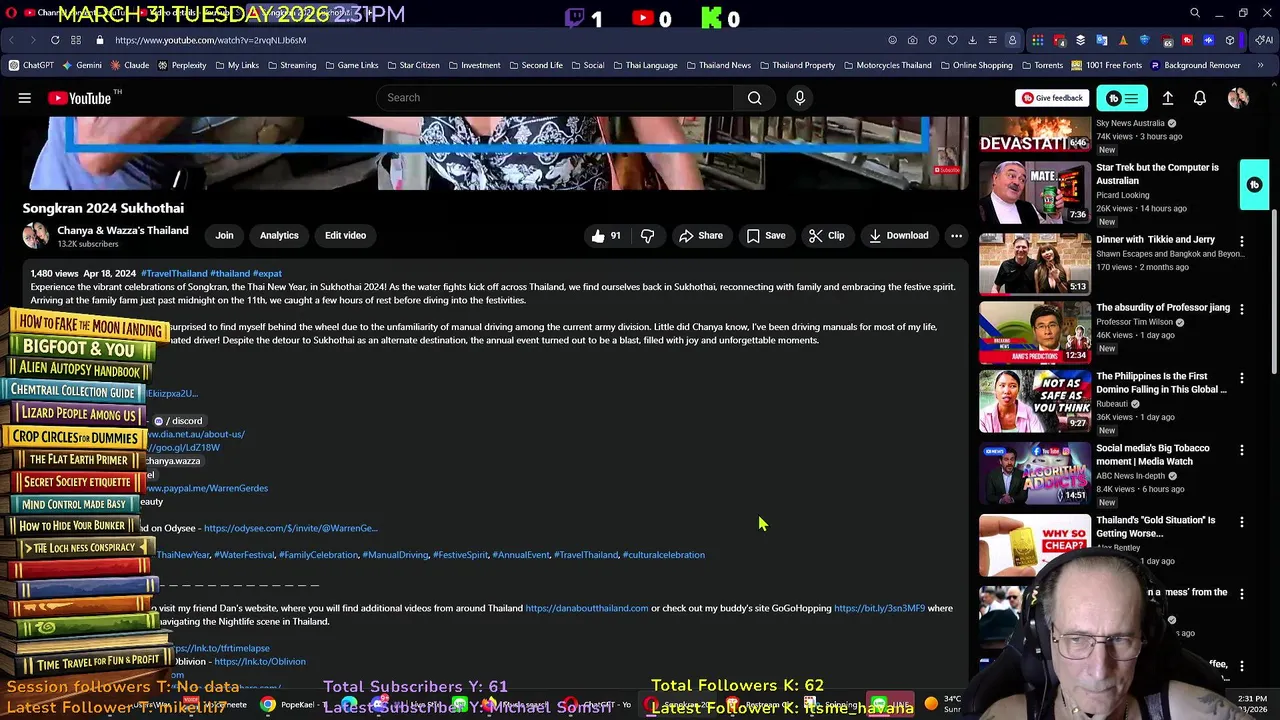Open the browser snapshot camera icon
The width and height of the screenshot is (1280, 720).
[x=912, y=40]
